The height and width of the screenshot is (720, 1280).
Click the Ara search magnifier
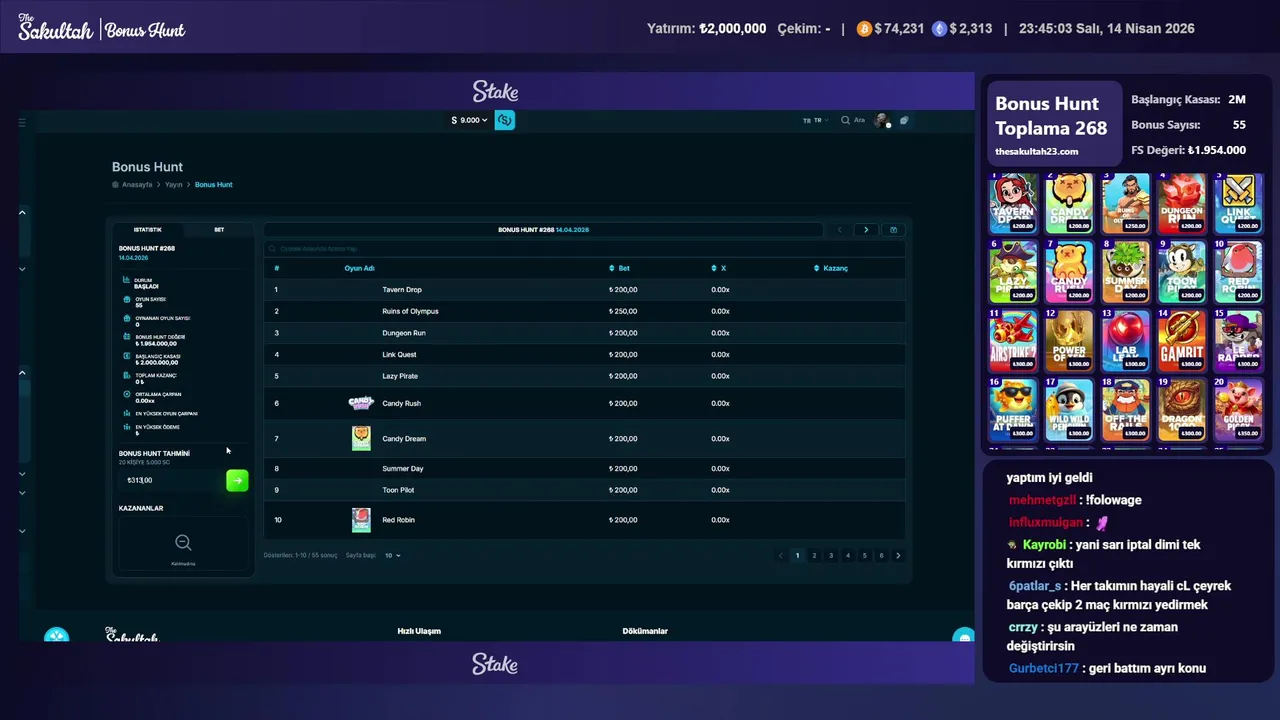click(845, 120)
